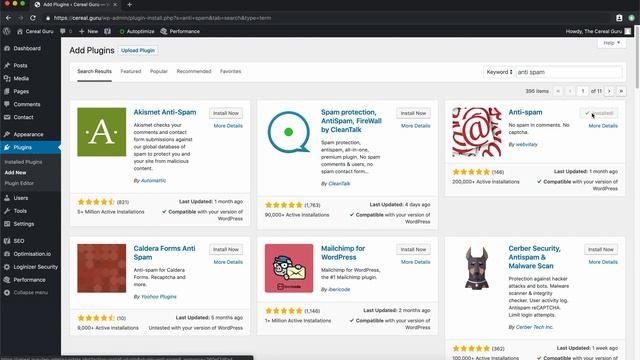Click the Yoast SEO icon in the admin bar
The height and width of the screenshot is (360, 640).
pos(107,31)
